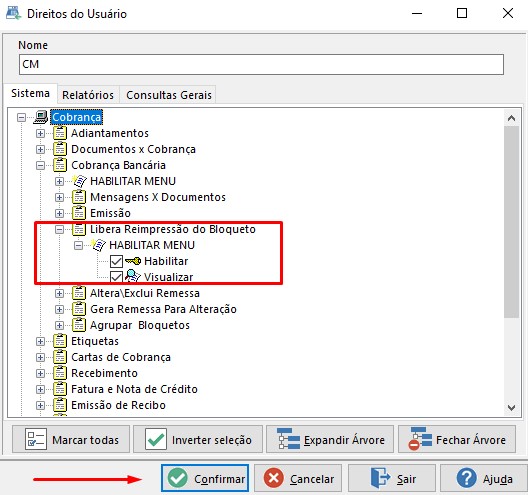528x495 pixels.
Task: Expand the Altera\Exclui Remessa node
Action: 59,293
